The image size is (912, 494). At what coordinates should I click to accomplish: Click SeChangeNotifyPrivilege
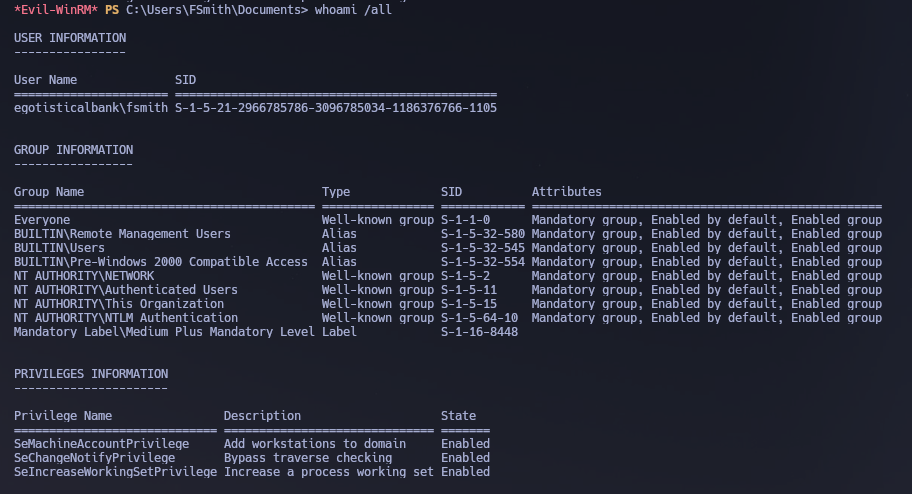(x=94, y=457)
